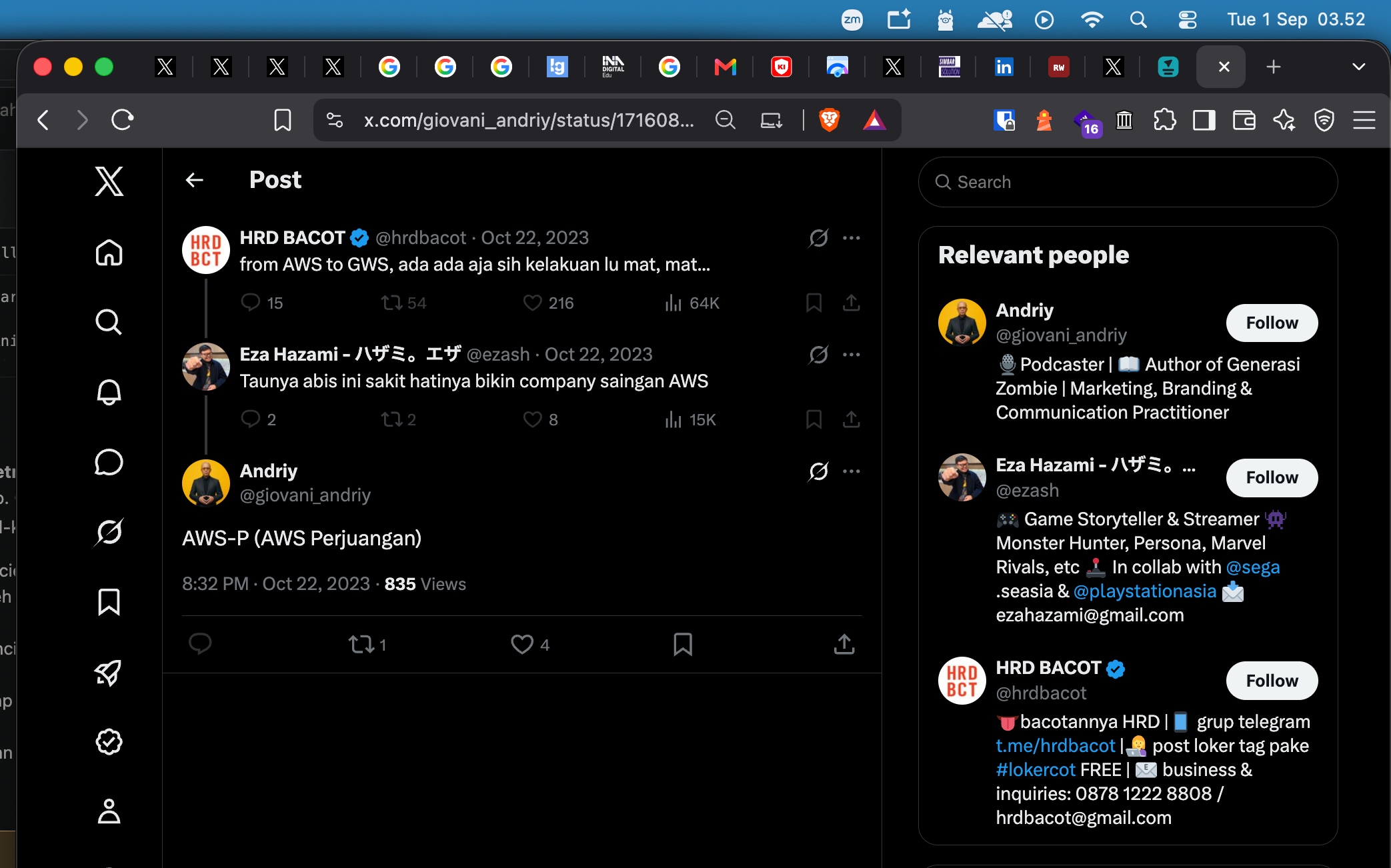Open the browser hamburger menu

tap(1364, 120)
